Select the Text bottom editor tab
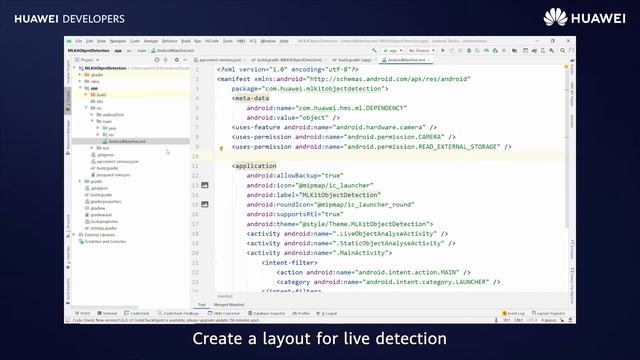Image resolution: width=640 pixels, height=360 pixels. pyautogui.click(x=202, y=305)
